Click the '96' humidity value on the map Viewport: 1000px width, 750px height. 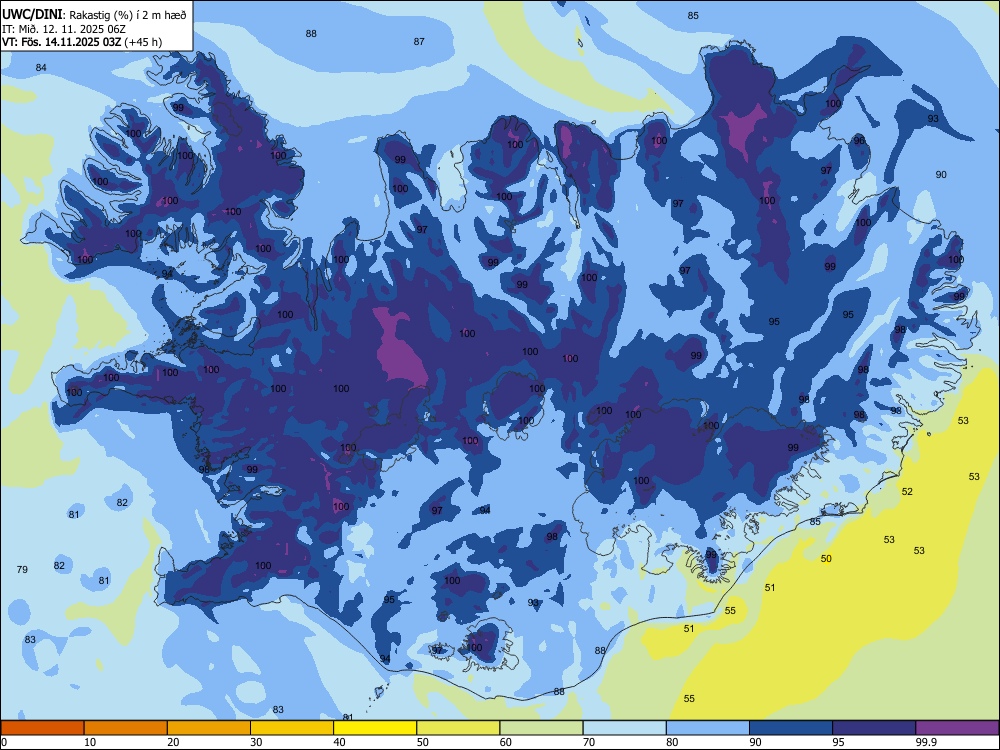859,140
